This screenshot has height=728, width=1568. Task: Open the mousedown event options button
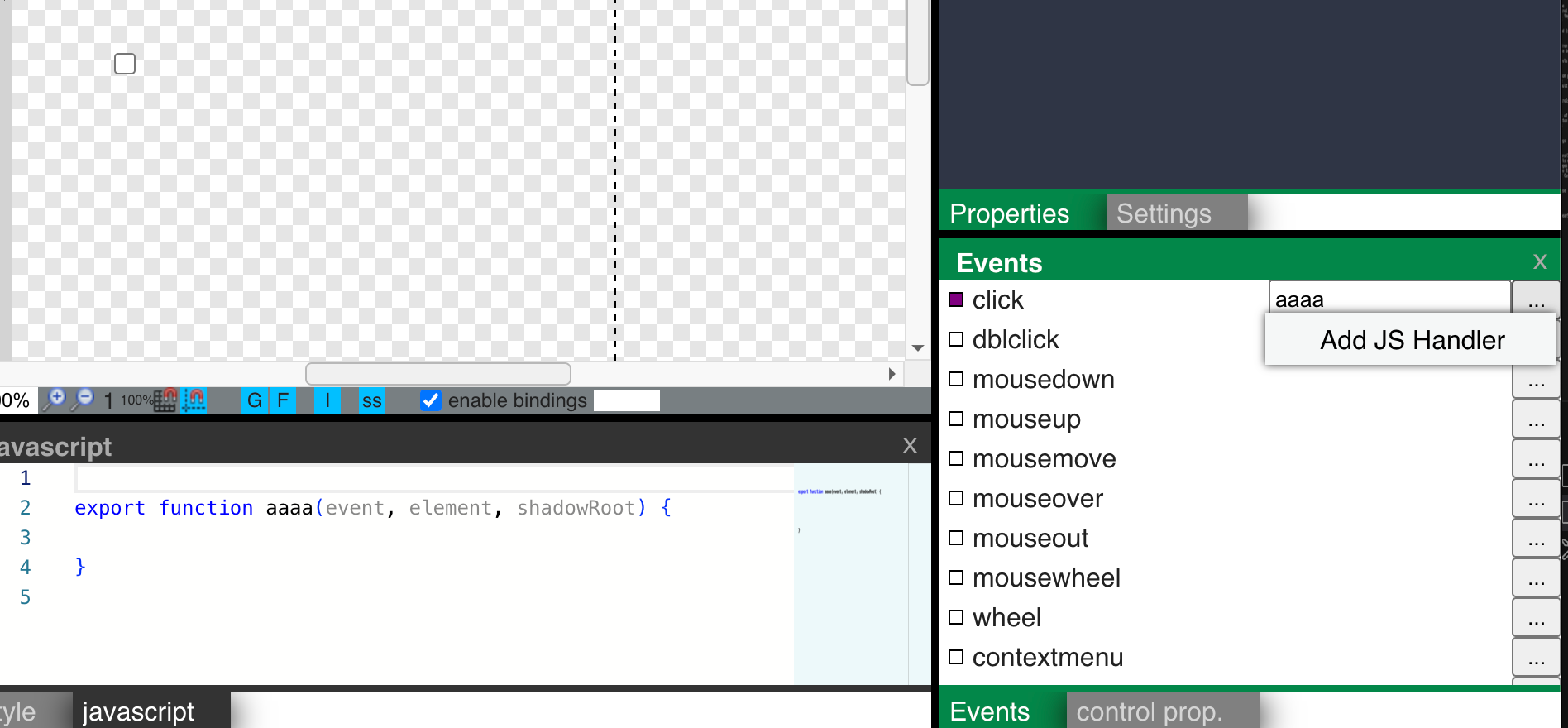1537,380
